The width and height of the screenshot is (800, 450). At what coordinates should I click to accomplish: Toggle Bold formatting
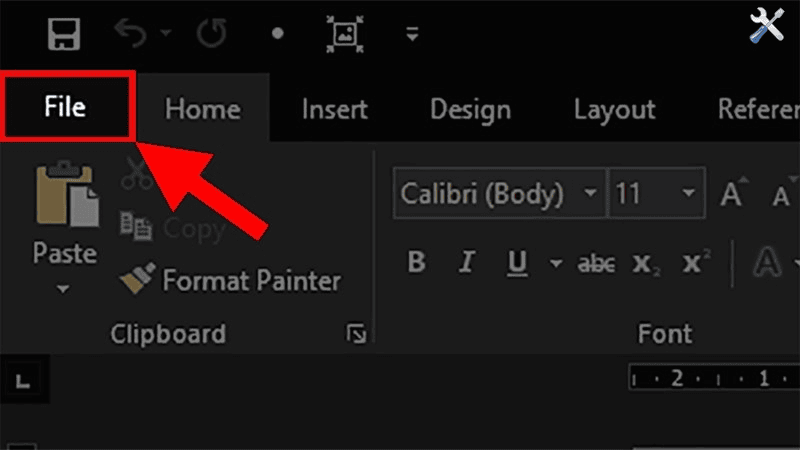click(x=417, y=263)
